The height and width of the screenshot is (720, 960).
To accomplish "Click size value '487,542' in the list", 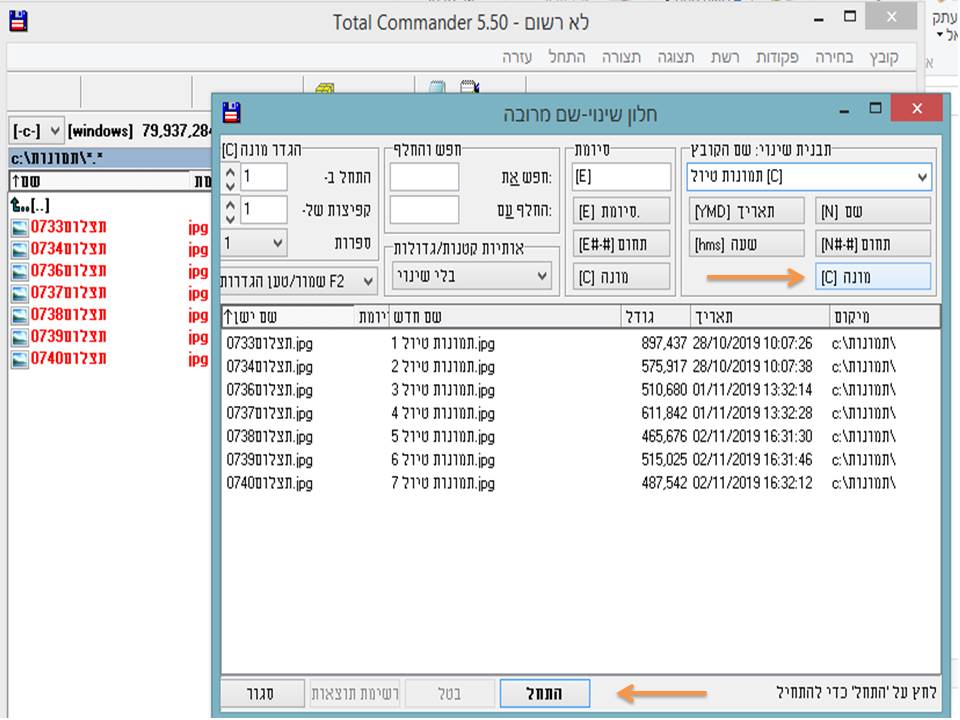I will click(664, 483).
